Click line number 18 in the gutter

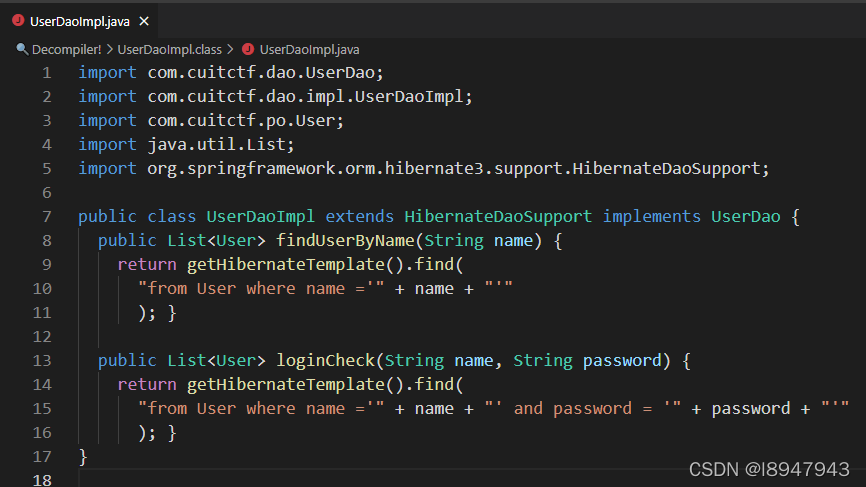[x=42, y=480]
